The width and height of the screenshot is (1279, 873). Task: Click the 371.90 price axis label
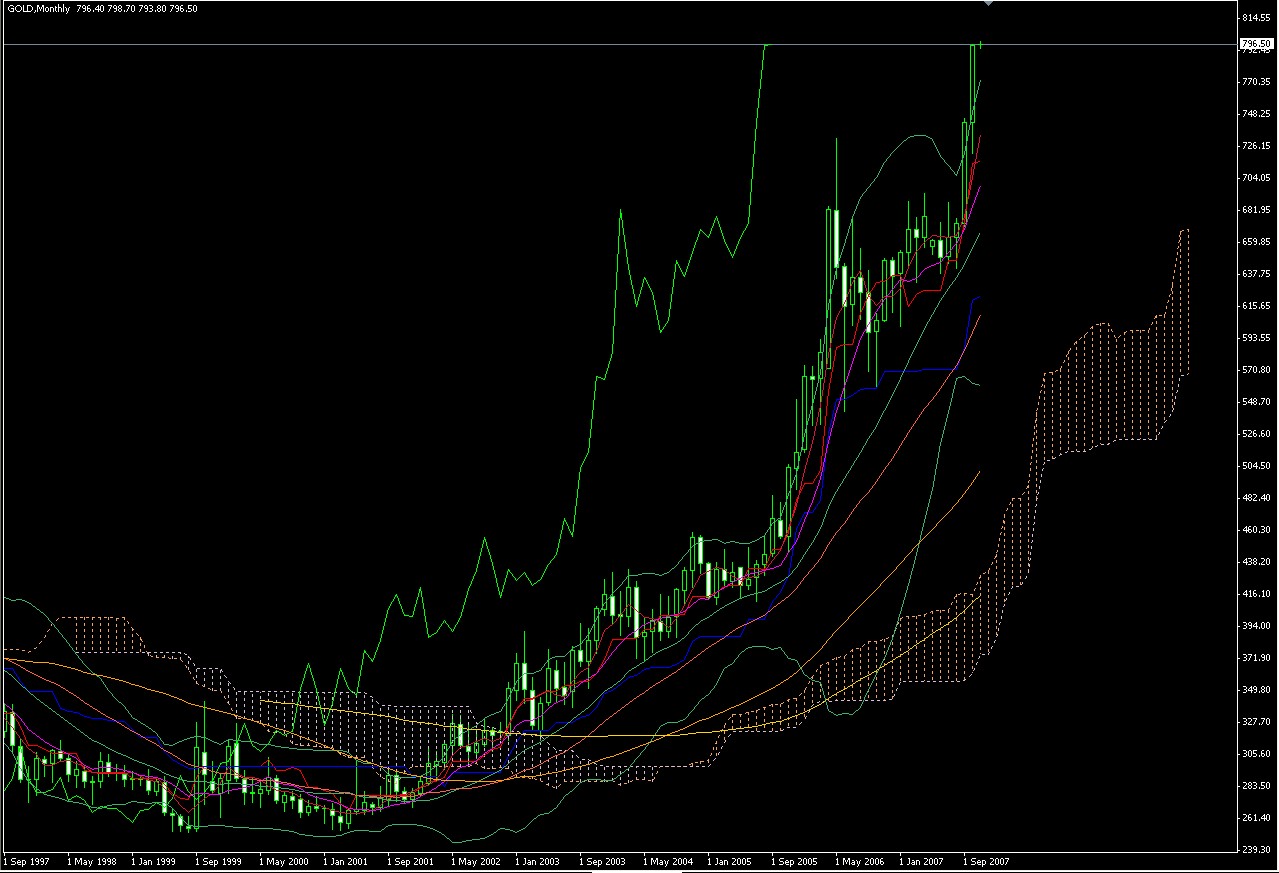1256,658
